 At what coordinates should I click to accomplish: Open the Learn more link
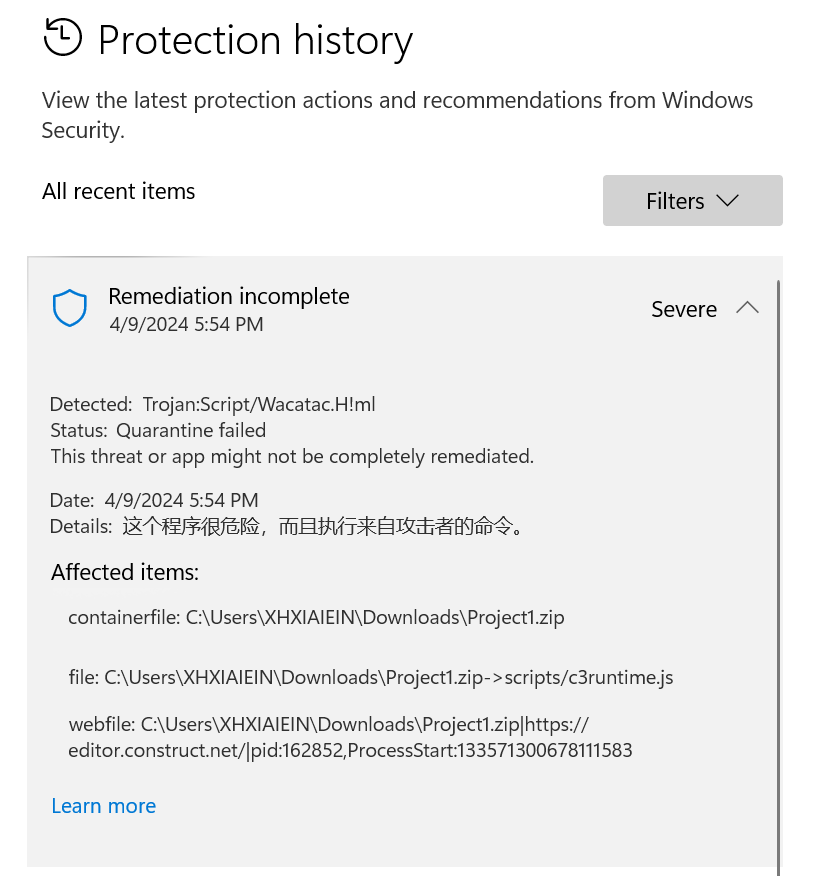tap(103, 806)
